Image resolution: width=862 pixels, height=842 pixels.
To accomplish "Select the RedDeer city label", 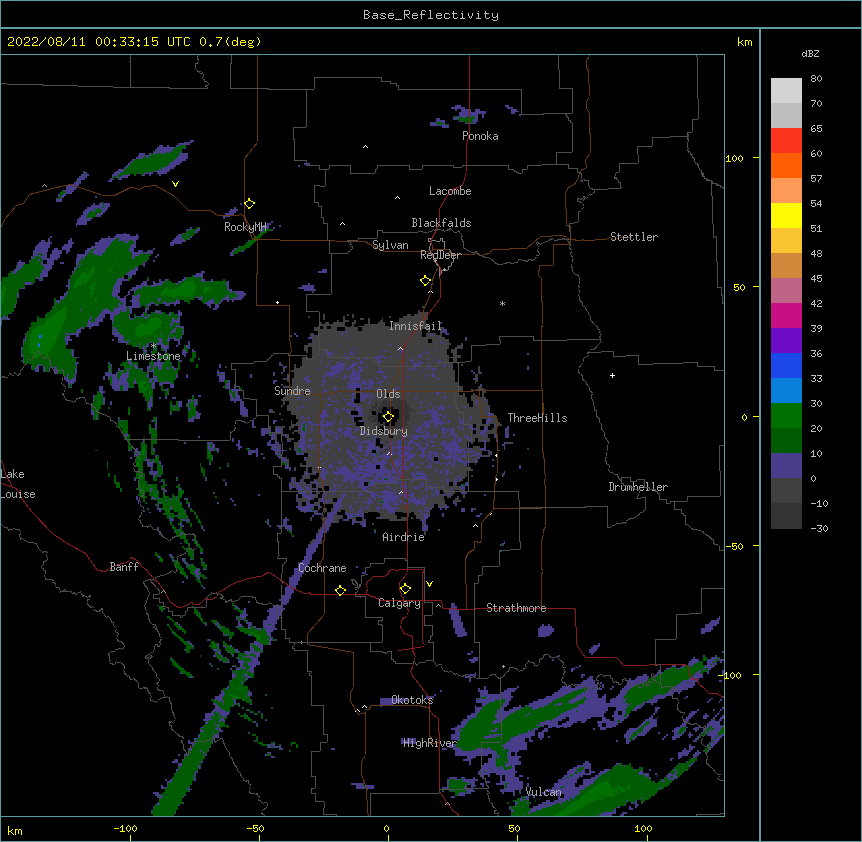I will pos(440,255).
